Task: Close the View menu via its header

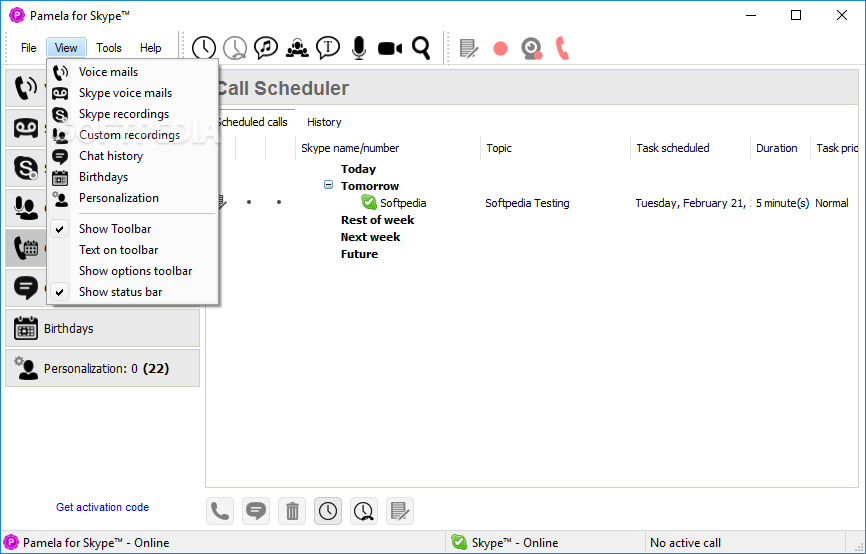Action: [66, 48]
